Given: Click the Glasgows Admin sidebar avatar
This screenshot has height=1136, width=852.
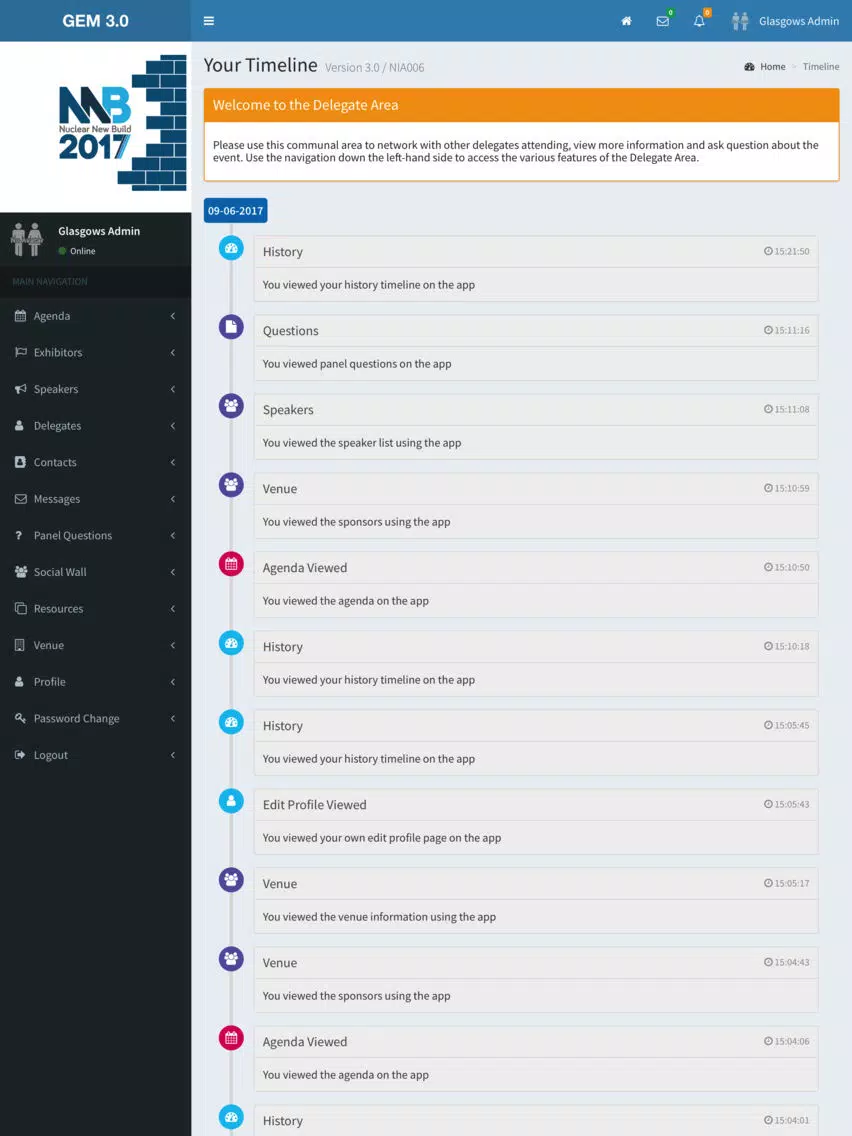Looking at the screenshot, I should point(27,239).
